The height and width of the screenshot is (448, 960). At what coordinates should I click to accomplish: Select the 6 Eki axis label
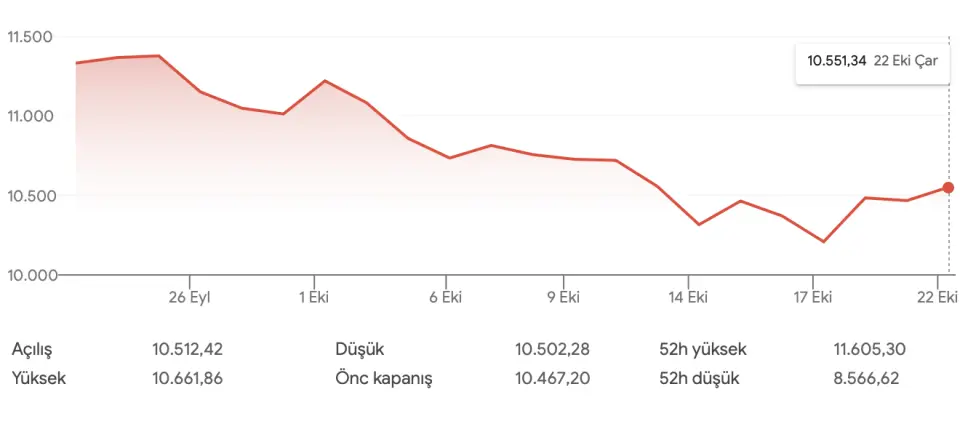pos(446,296)
